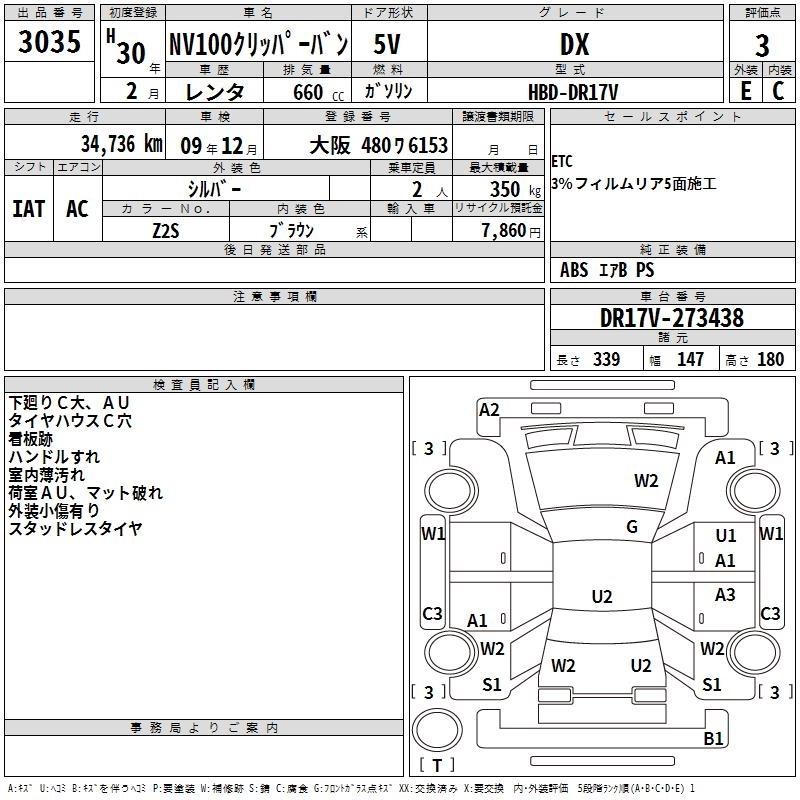Image resolution: width=800 pixels, height=800 pixels.
Task: Click the A3 scratch marker on diagram
Action: click(x=726, y=595)
